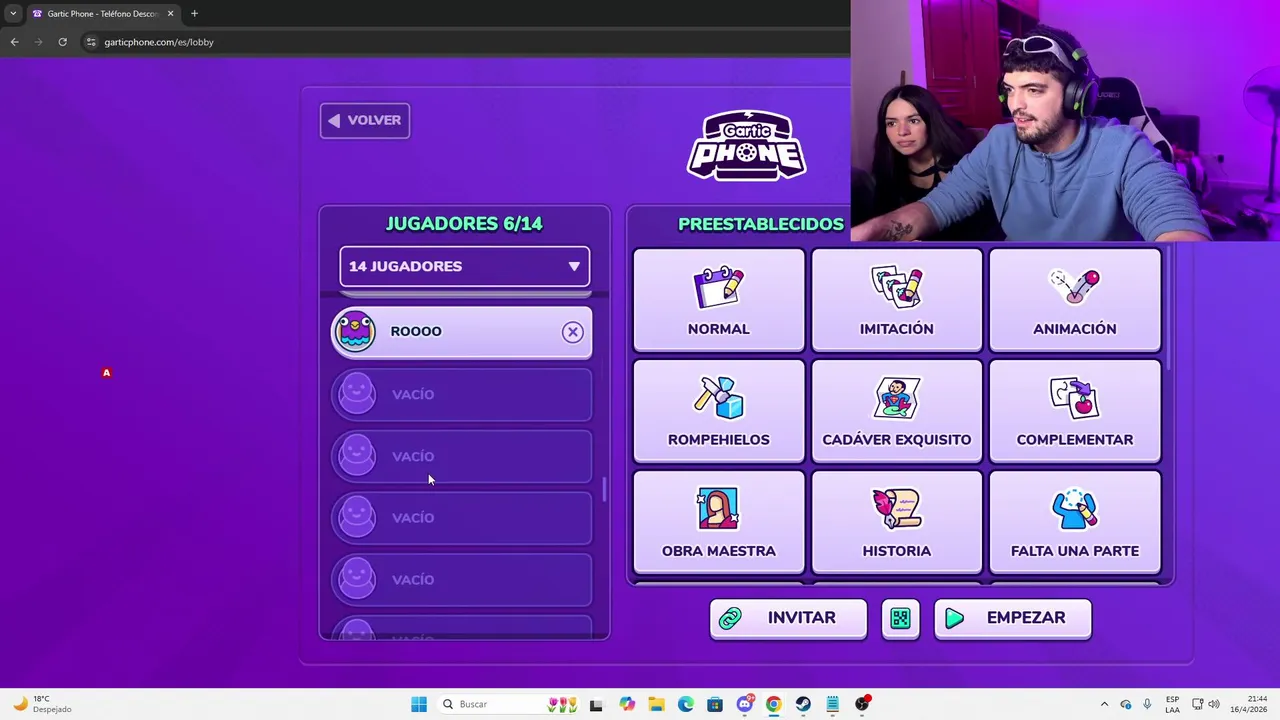Click the Jugadores 6/14 heading
Viewport: 1280px width, 720px height.
[464, 224]
